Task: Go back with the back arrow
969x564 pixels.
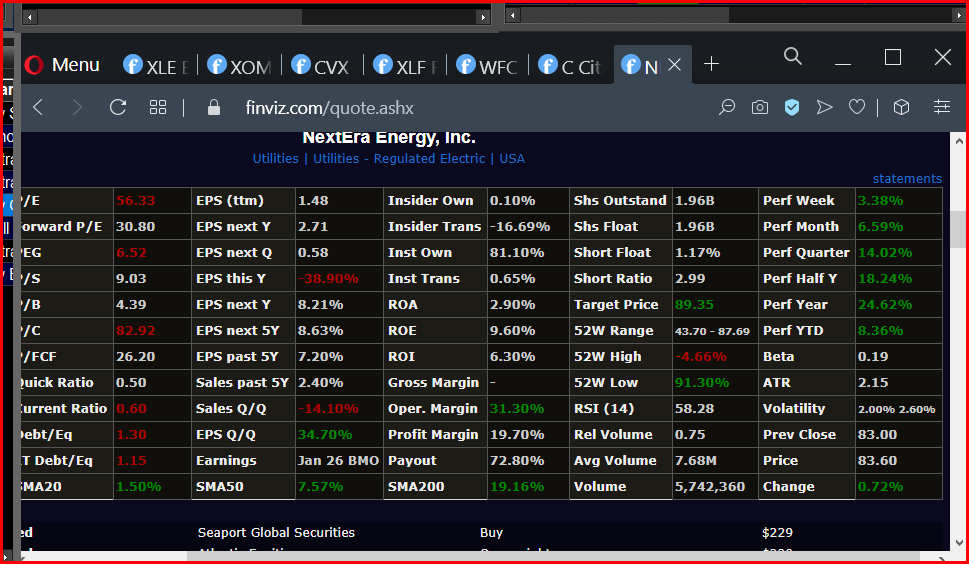Action: [x=38, y=107]
